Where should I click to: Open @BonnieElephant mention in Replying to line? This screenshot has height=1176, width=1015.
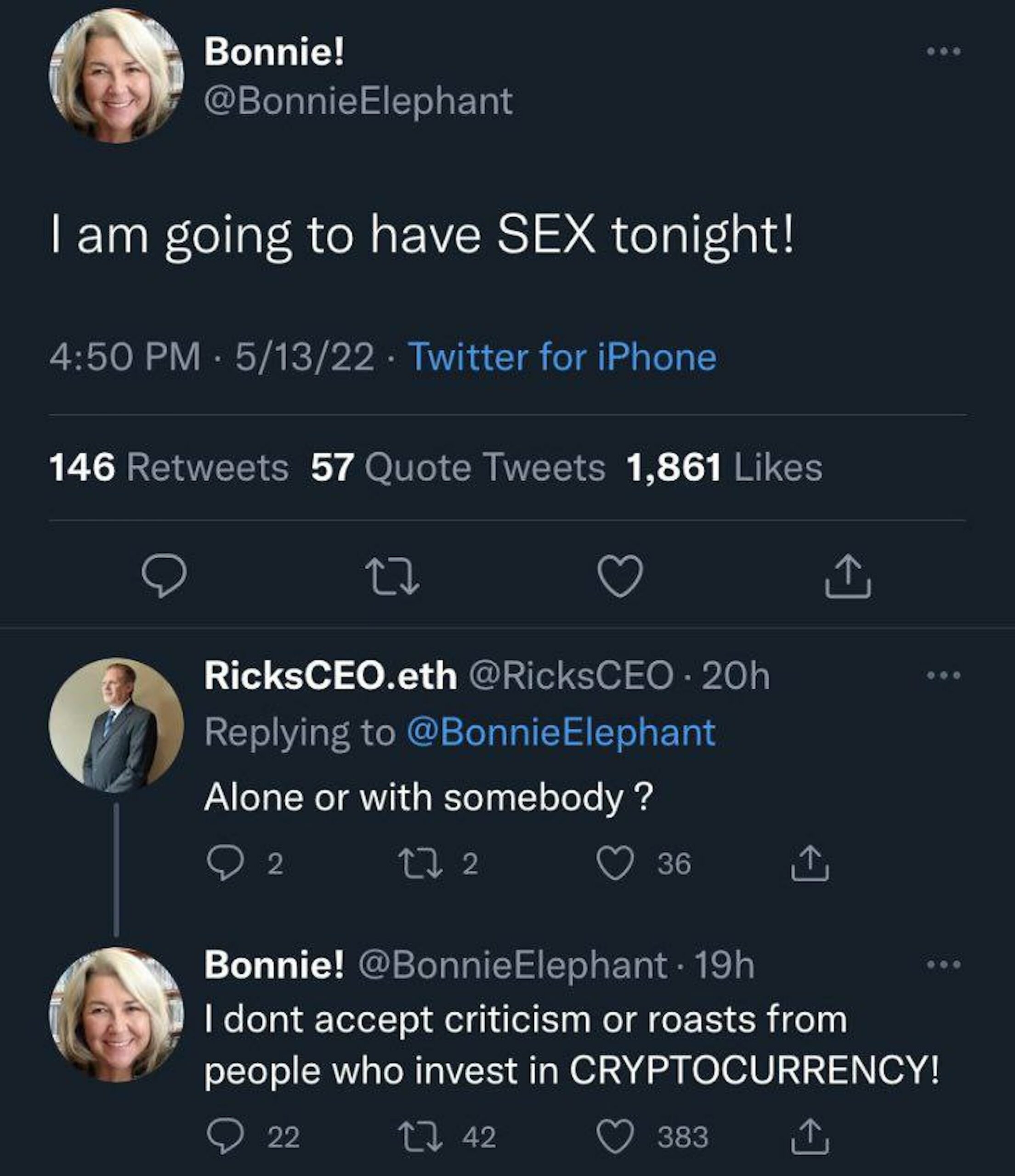coord(560,732)
